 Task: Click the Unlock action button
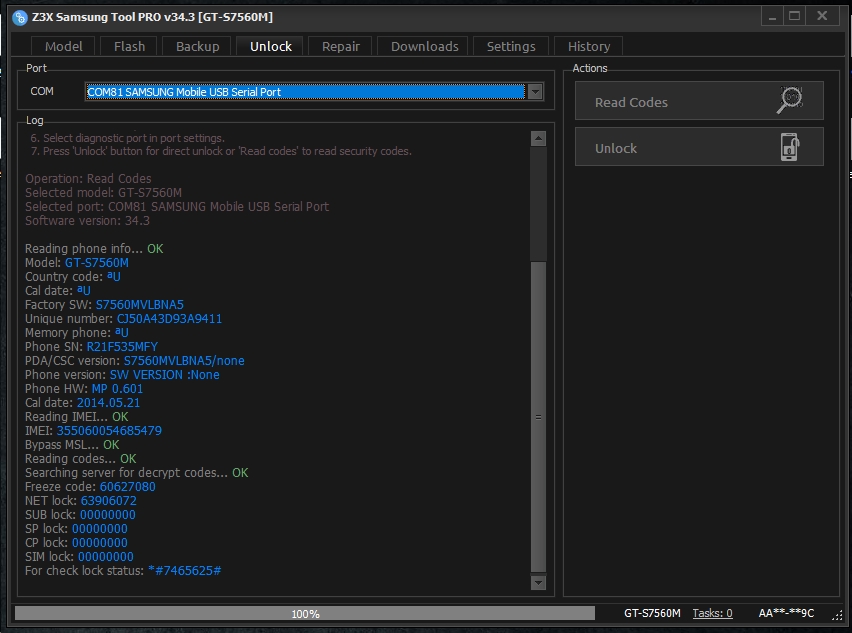click(699, 147)
